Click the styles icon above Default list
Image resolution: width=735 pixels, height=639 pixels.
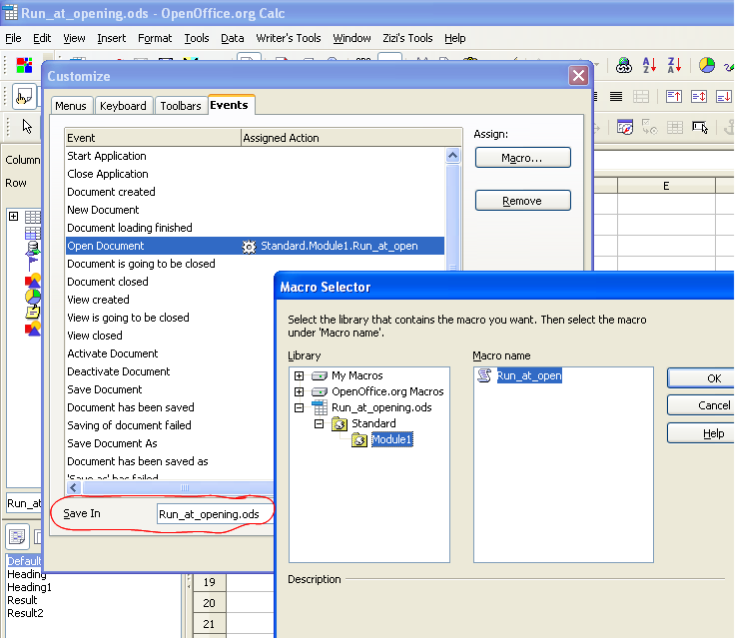click(17, 536)
